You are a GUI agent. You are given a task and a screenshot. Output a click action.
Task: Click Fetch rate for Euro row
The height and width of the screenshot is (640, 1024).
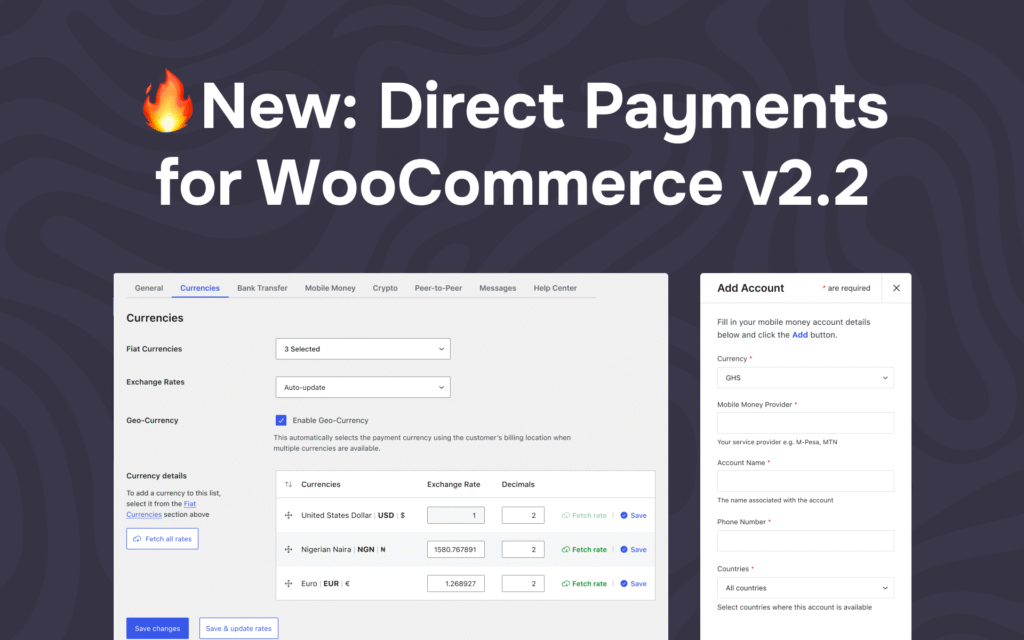coord(584,583)
